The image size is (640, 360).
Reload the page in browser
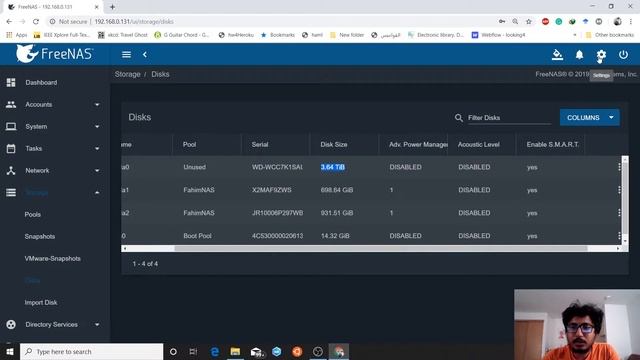36,21
